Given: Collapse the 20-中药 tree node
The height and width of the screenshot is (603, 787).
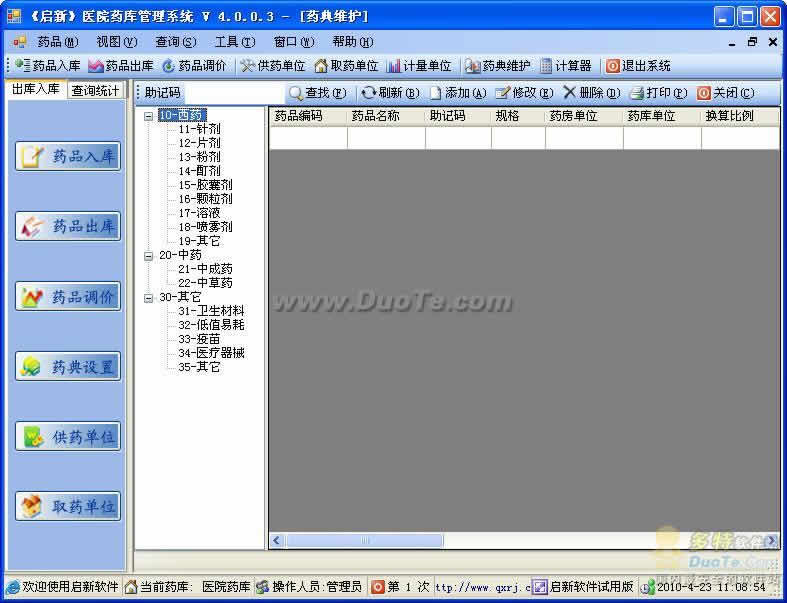Looking at the screenshot, I should (149, 256).
